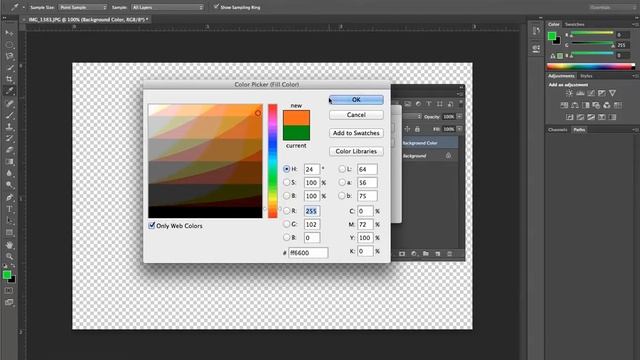
Task: Create a new group in Layers panel
Action: [426, 254]
